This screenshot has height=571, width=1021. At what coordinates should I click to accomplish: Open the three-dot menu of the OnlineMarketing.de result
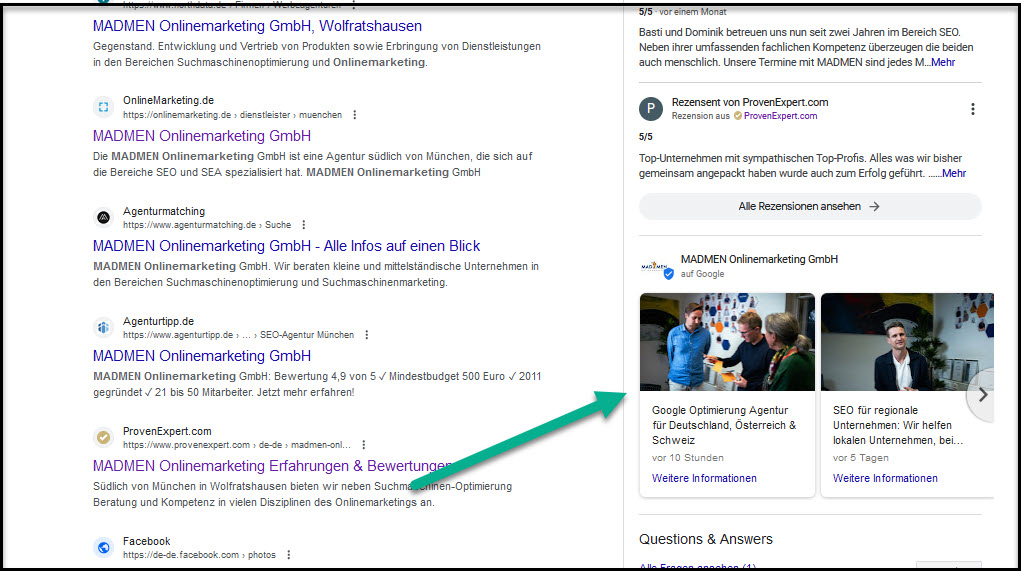pos(355,115)
